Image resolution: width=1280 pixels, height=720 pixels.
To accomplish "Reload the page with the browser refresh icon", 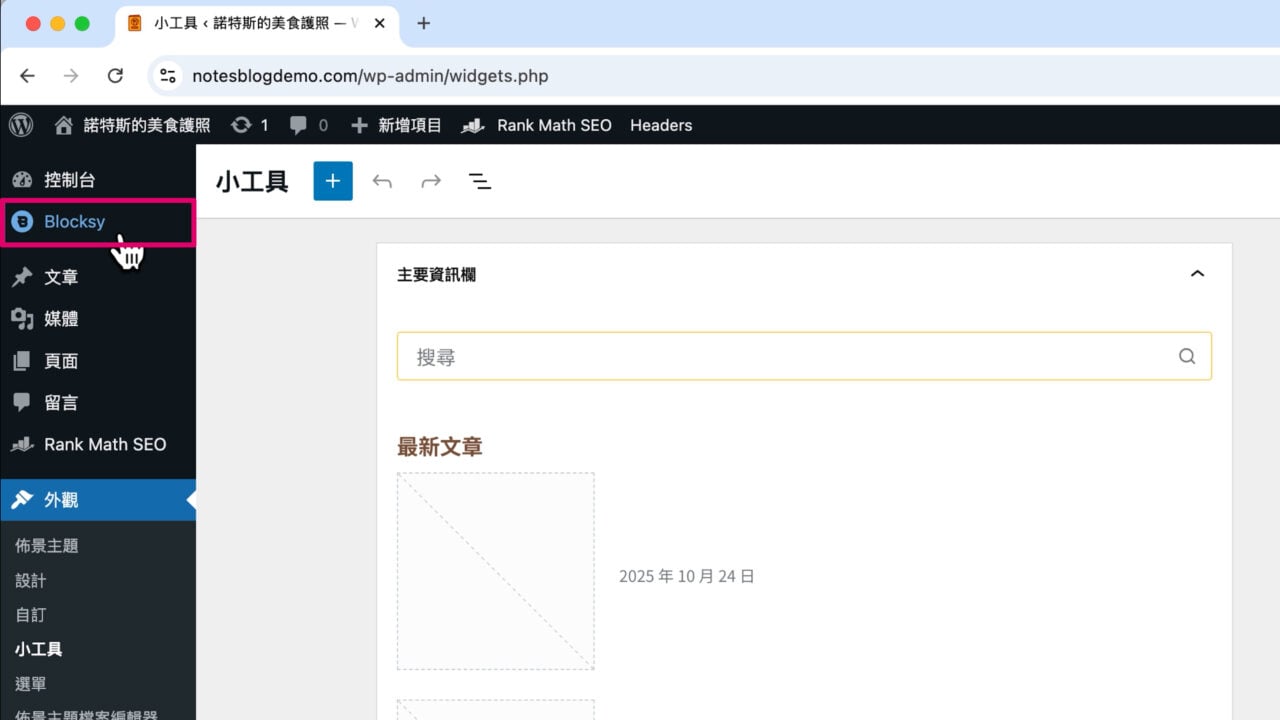I will [115, 75].
